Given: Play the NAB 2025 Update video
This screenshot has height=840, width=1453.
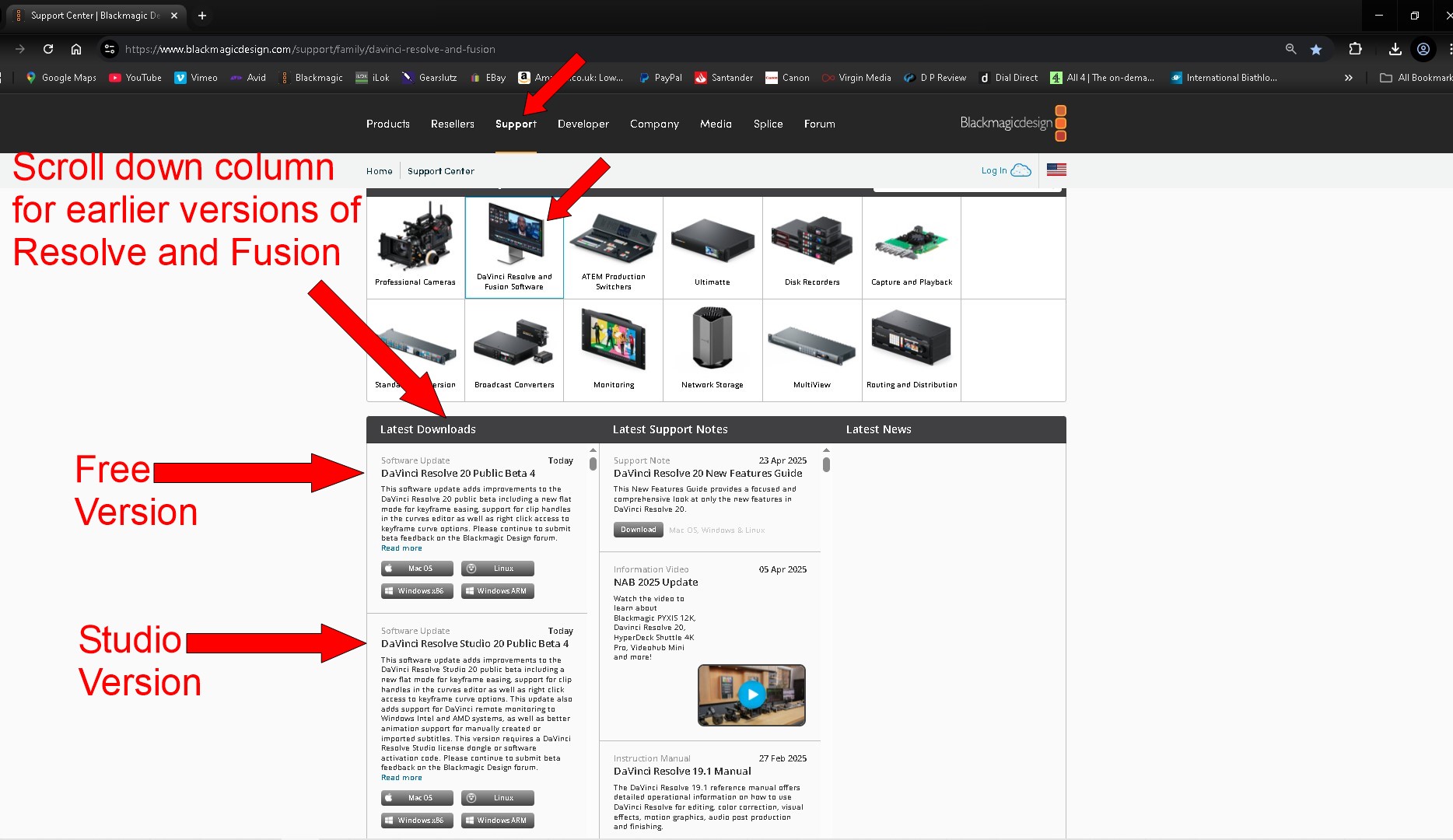Looking at the screenshot, I should (751, 695).
